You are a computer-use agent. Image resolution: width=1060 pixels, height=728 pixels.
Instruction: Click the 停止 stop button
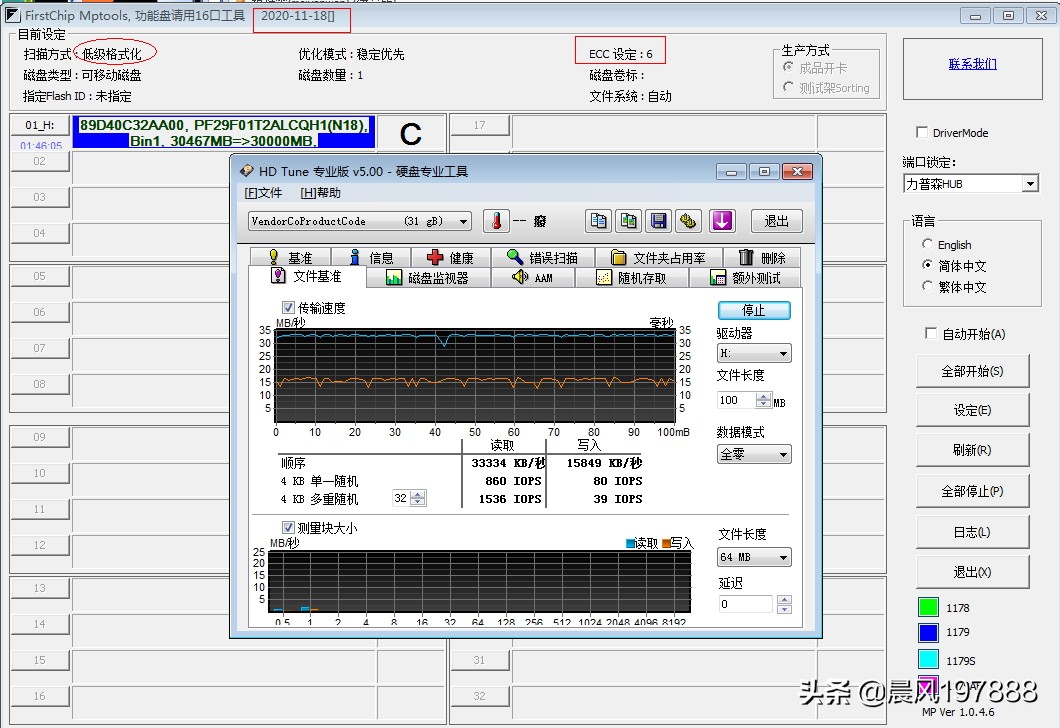pos(754,310)
